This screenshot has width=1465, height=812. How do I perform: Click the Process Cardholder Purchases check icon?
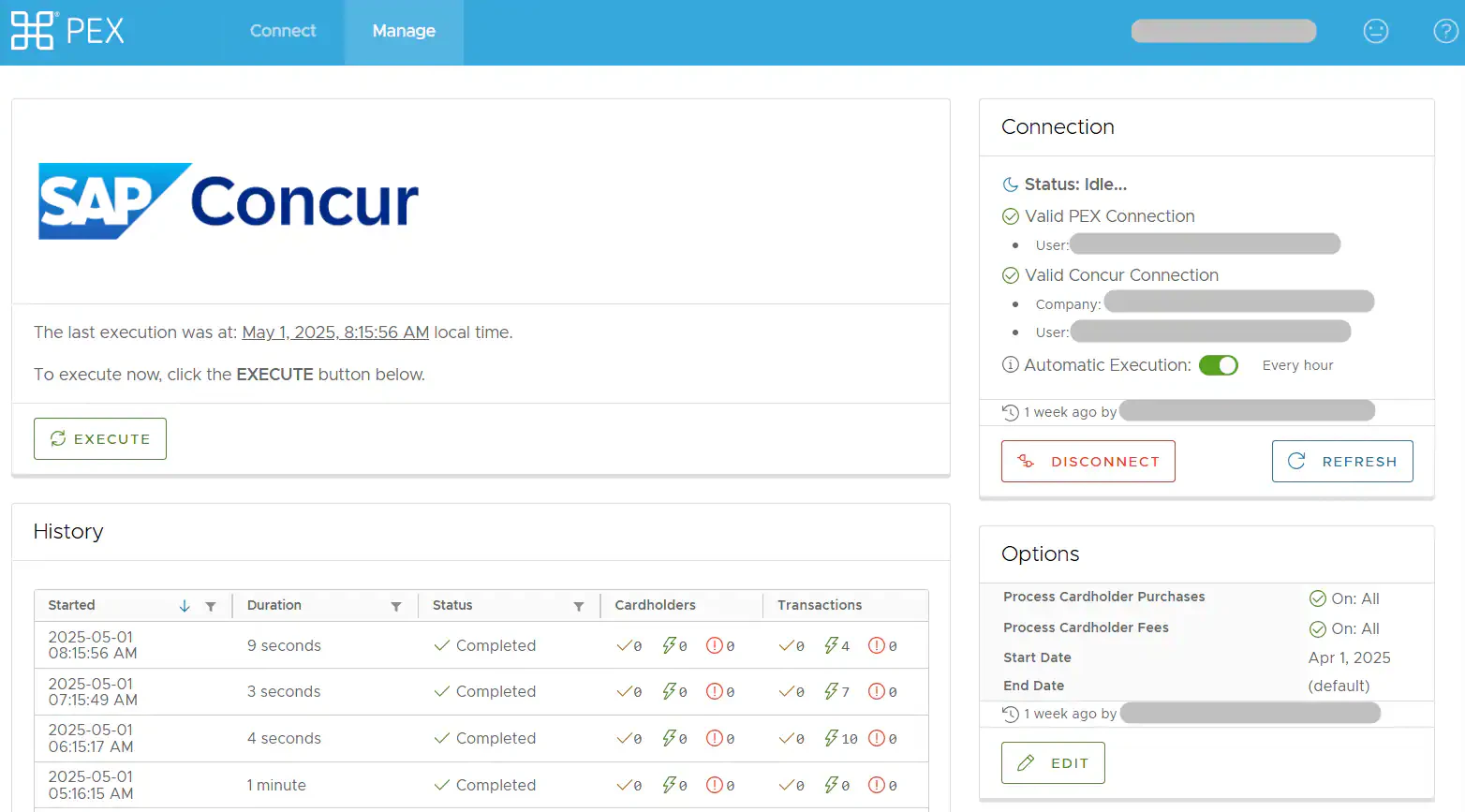(1318, 598)
